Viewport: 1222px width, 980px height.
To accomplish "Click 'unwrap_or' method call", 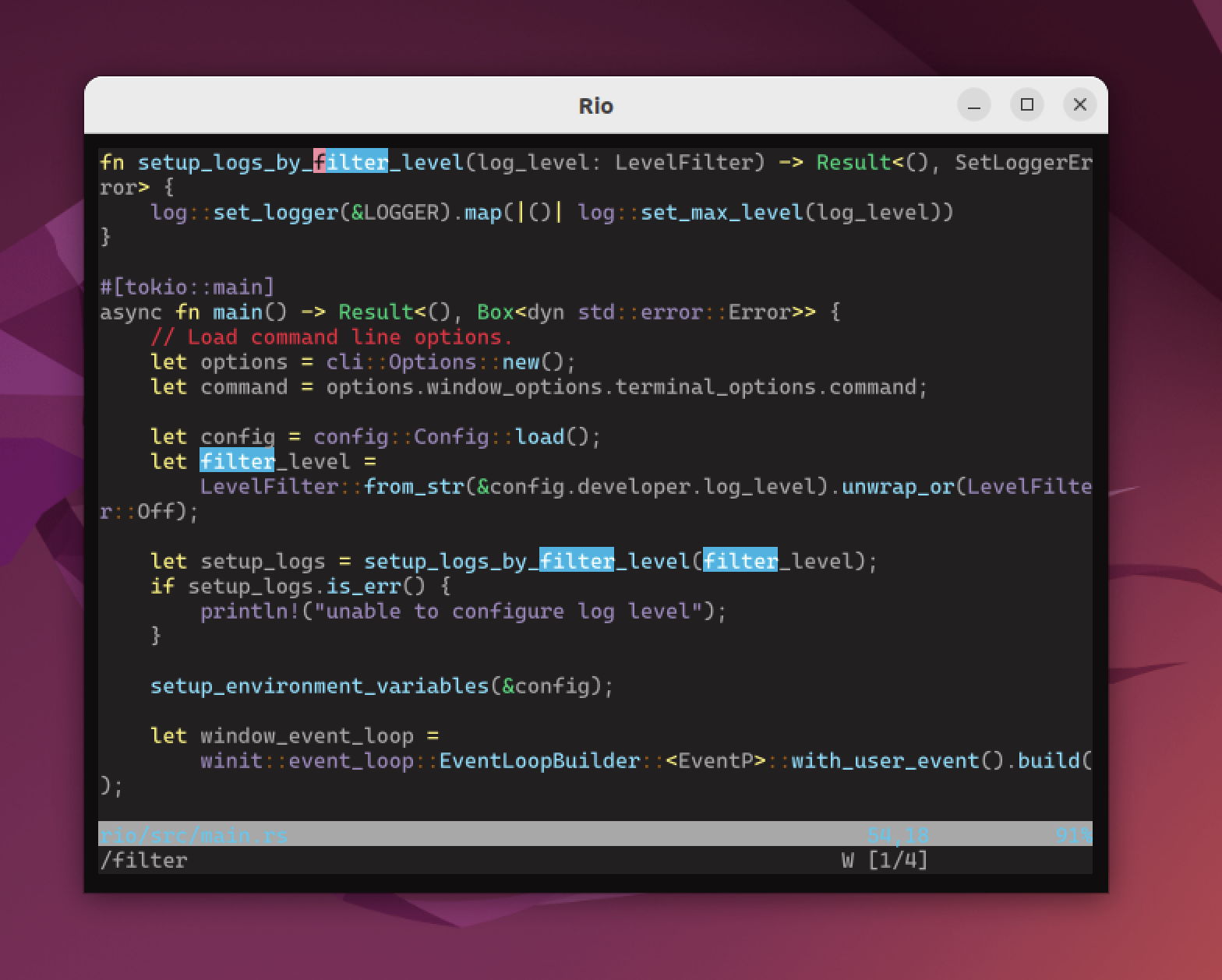I will [898, 486].
